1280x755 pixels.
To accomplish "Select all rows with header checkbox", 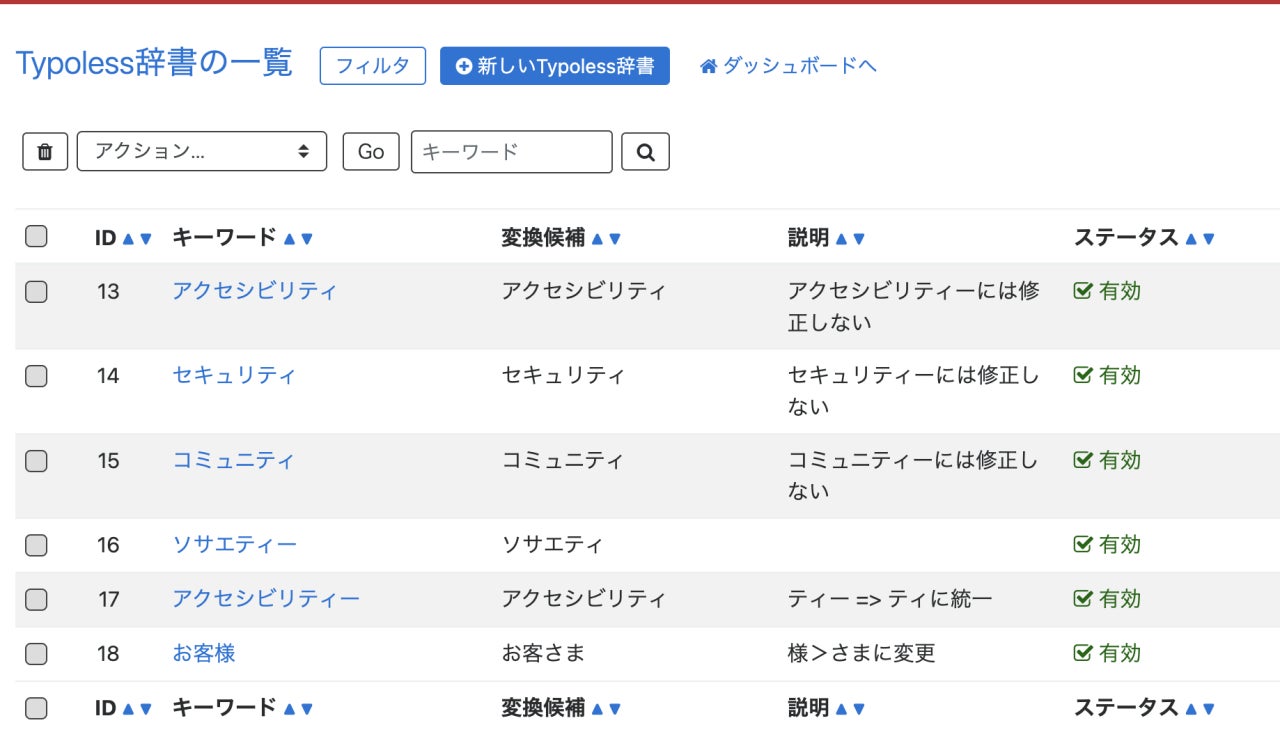I will point(36,237).
